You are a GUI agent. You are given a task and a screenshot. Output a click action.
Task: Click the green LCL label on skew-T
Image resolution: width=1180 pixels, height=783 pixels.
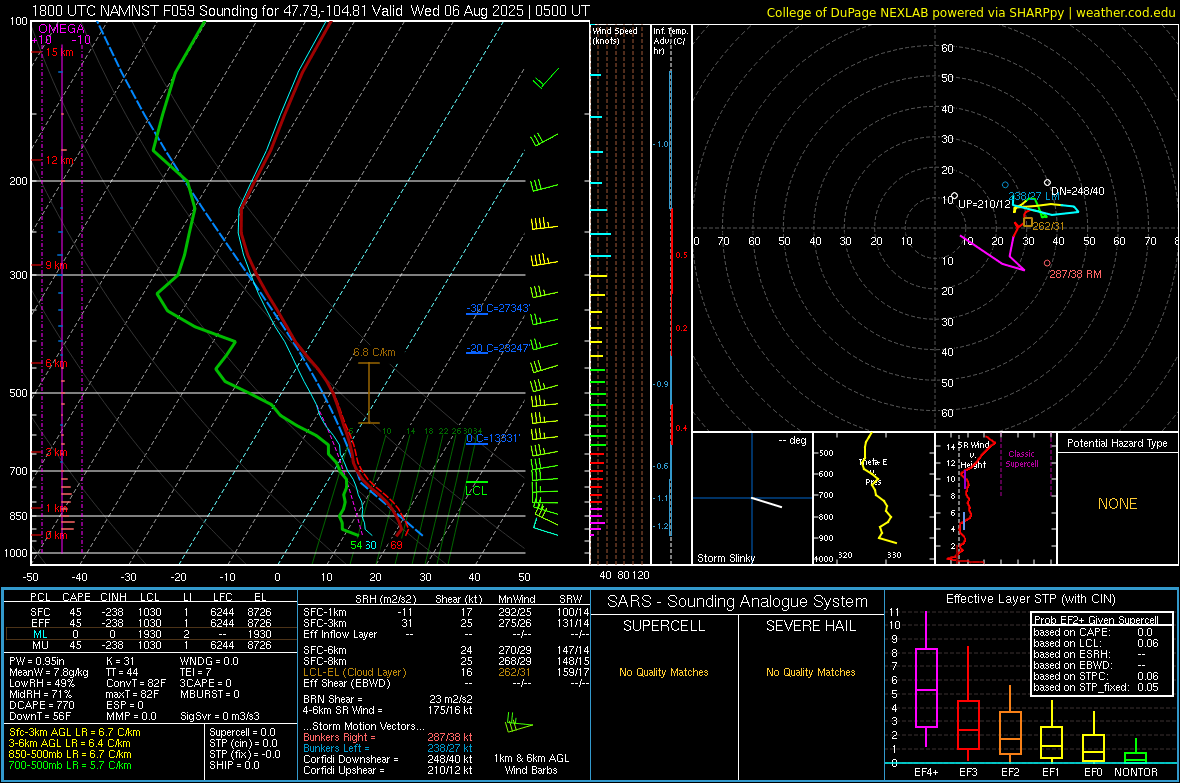(476, 491)
